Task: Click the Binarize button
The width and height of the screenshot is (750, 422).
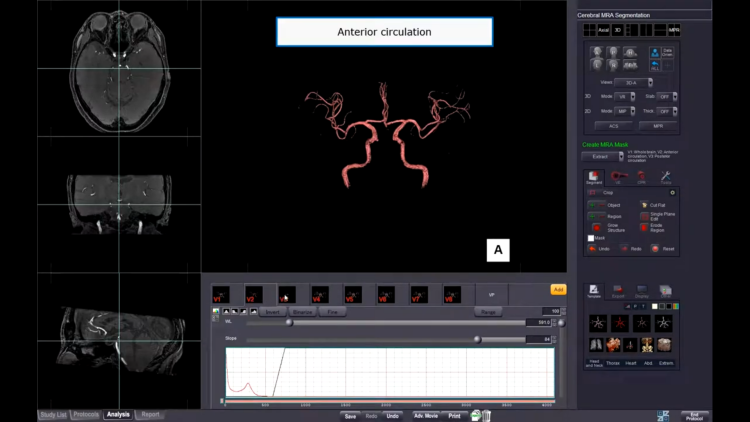Action: pyautogui.click(x=302, y=312)
